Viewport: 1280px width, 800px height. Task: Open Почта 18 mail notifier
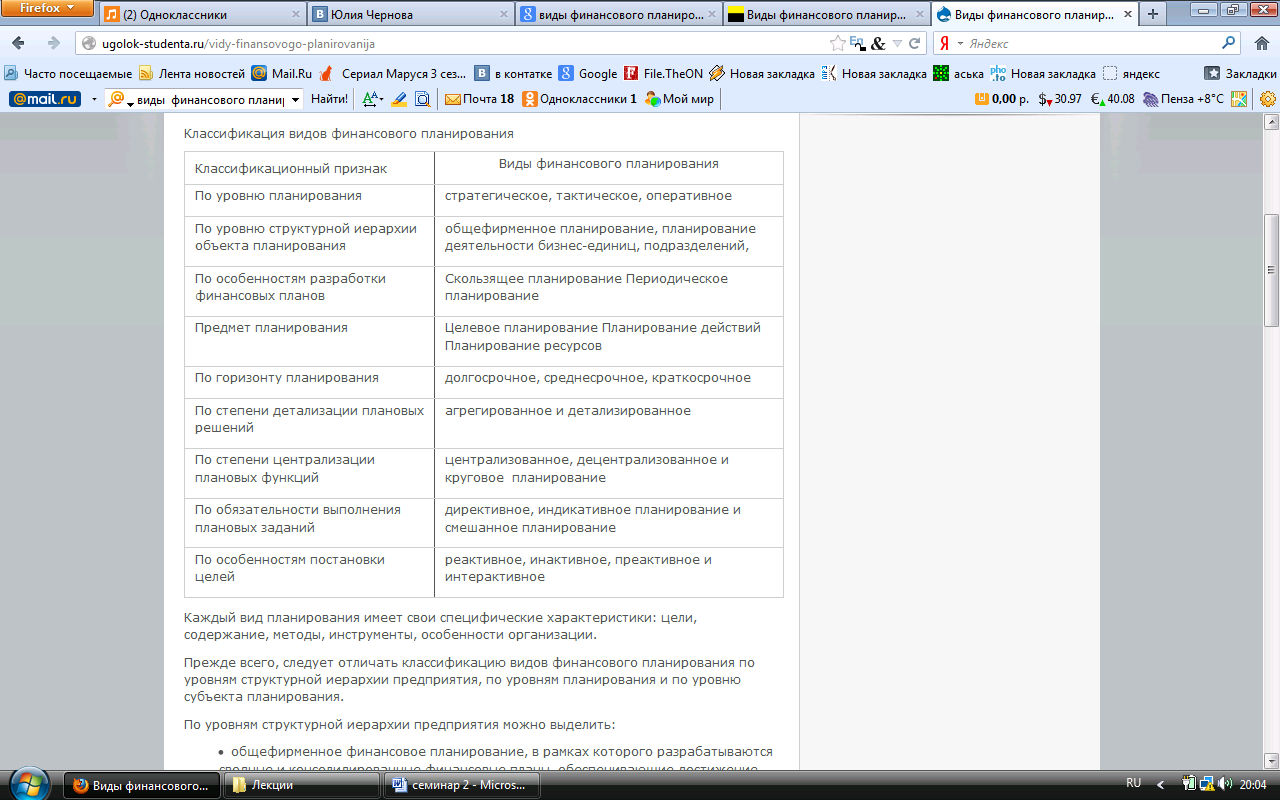(x=479, y=99)
